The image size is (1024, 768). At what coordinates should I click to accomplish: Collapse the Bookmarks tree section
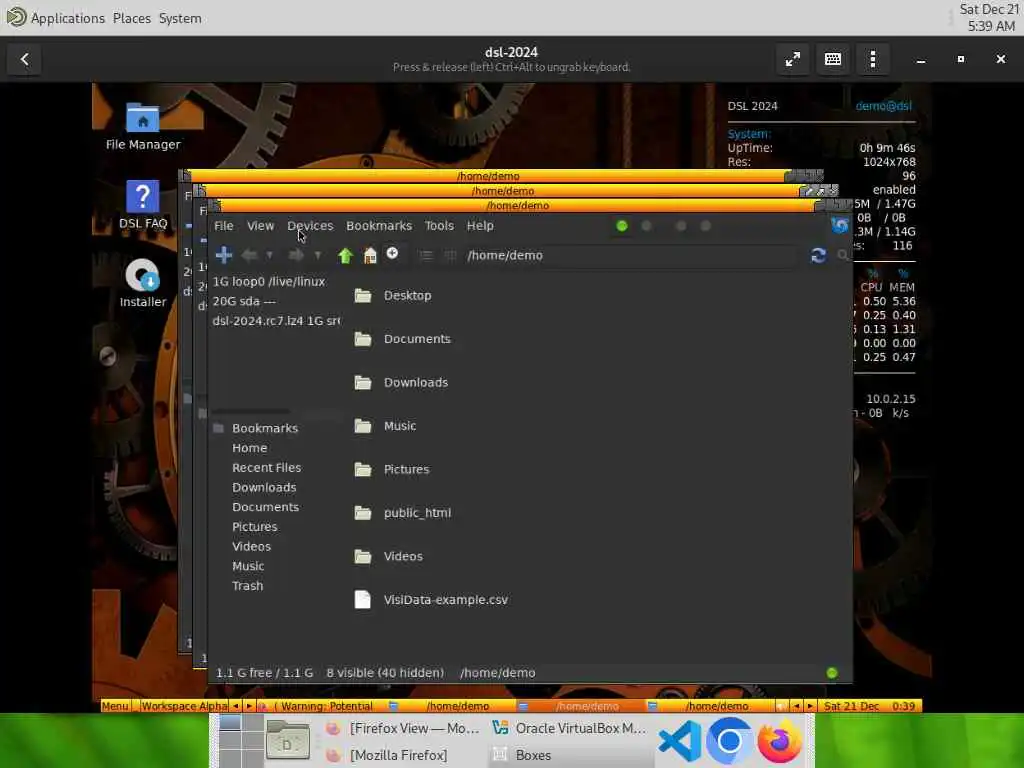pos(219,428)
